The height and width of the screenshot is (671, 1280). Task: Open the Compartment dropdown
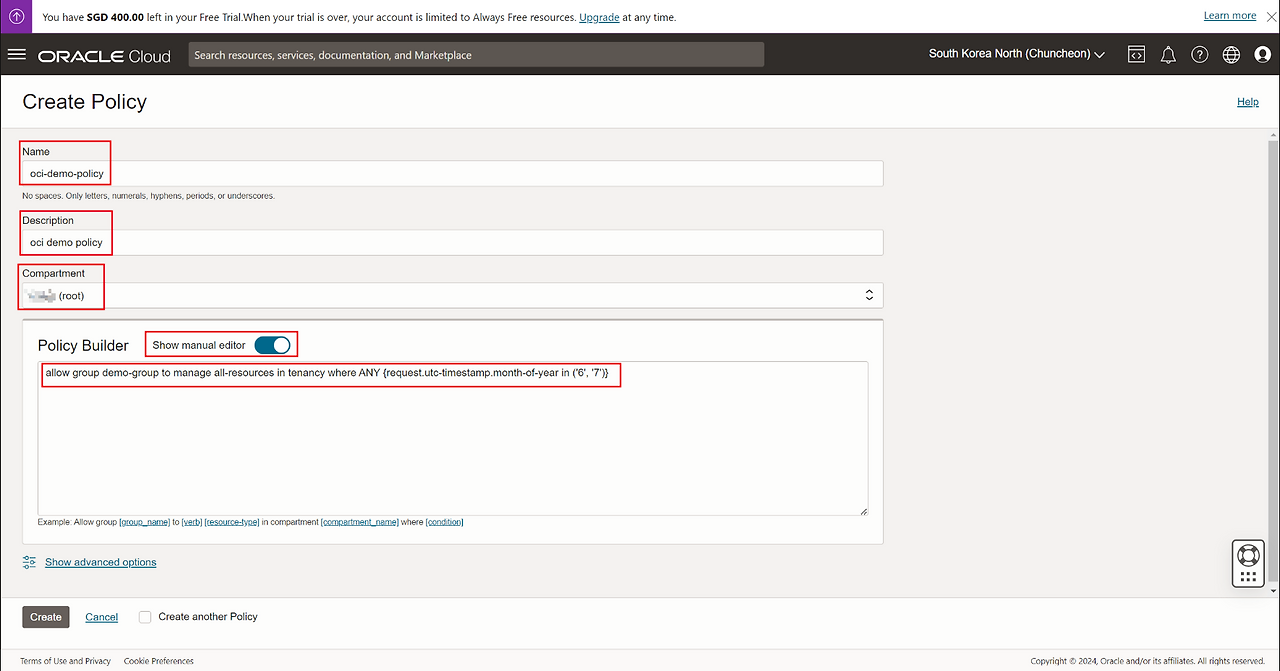coord(452,295)
